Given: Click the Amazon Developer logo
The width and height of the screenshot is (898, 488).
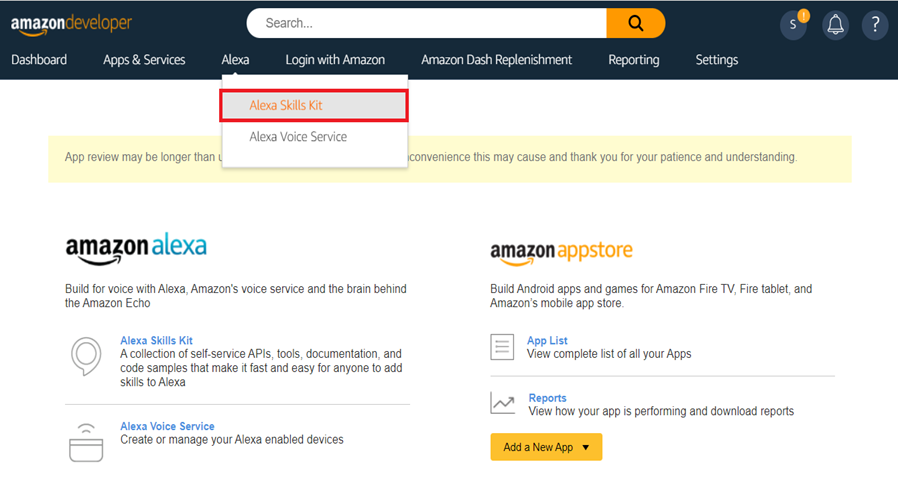Looking at the screenshot, I should [x=71, y=23].
